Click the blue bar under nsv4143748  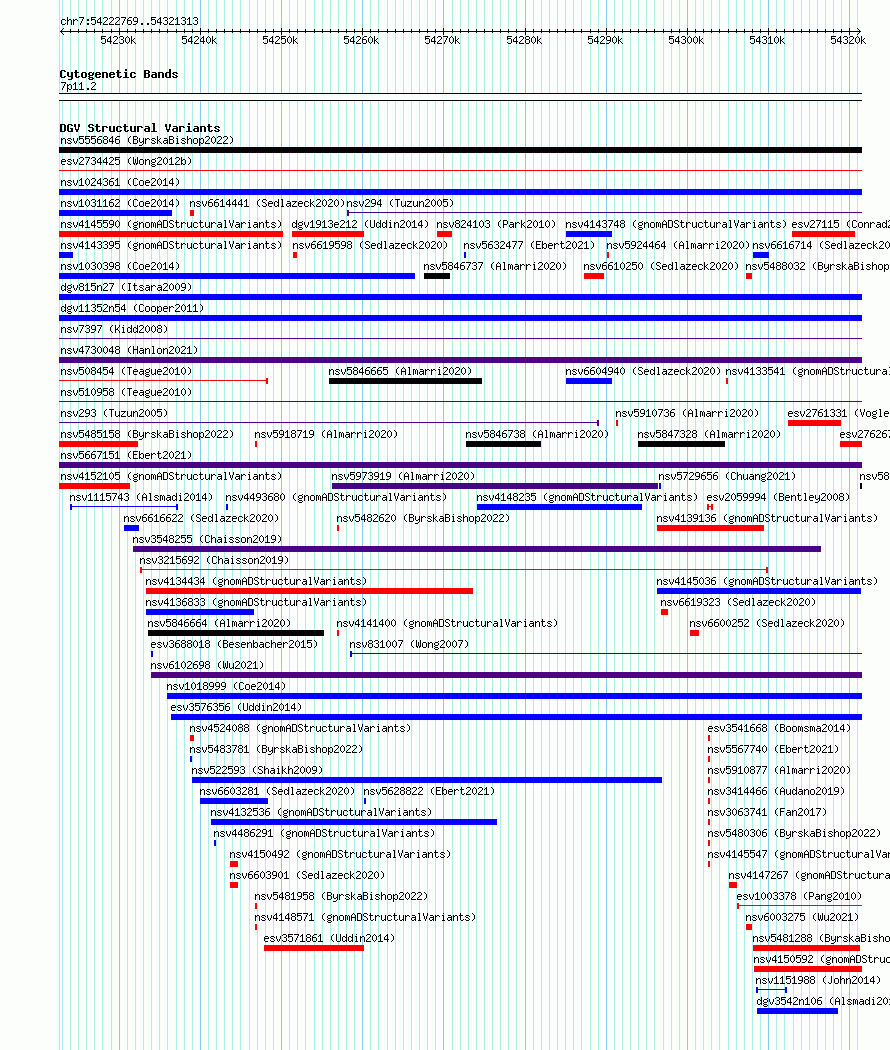[589, 234]
